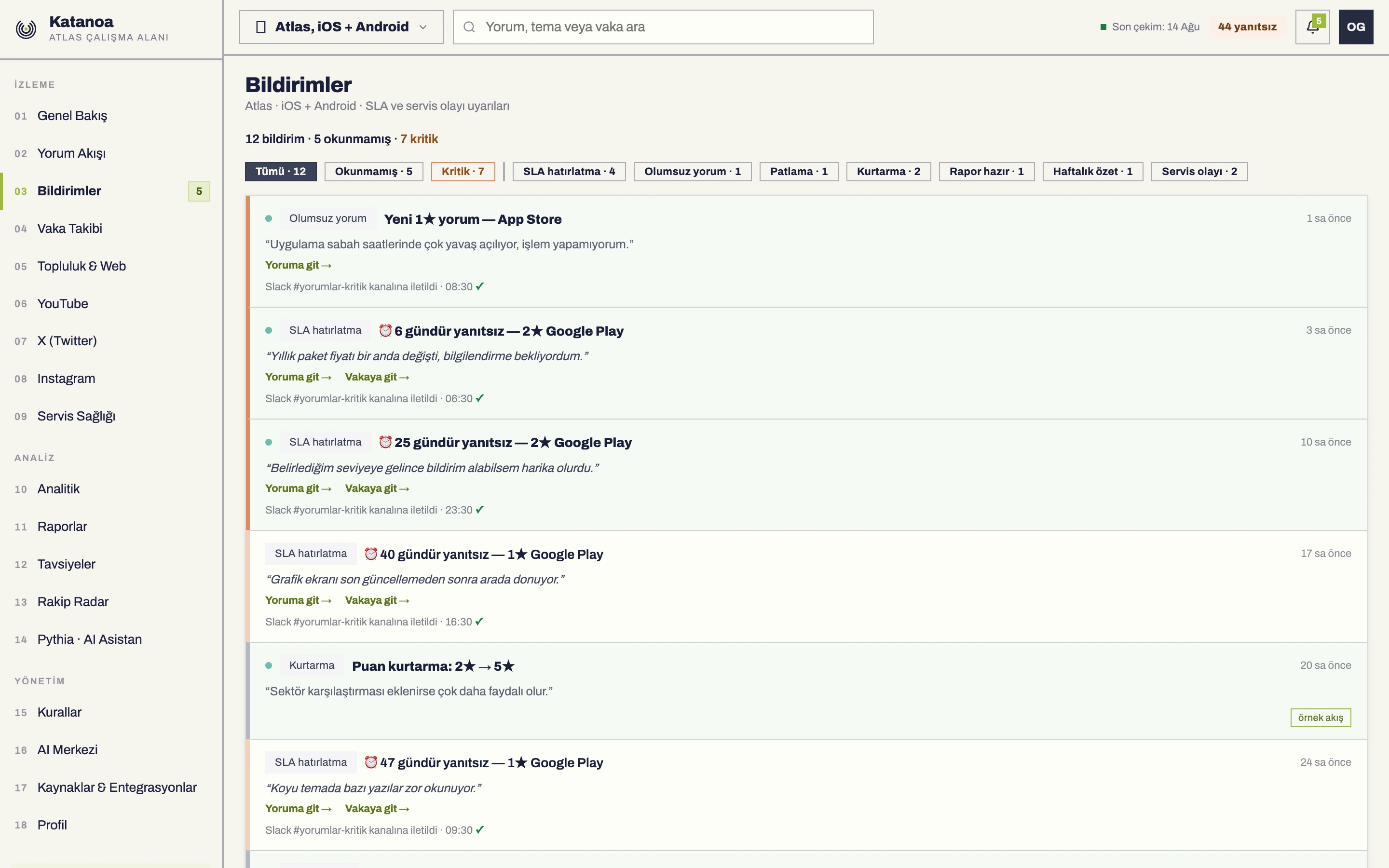The image size is (1389, 868).
Task: Click the örnek akış tag
Action: 1321,718
